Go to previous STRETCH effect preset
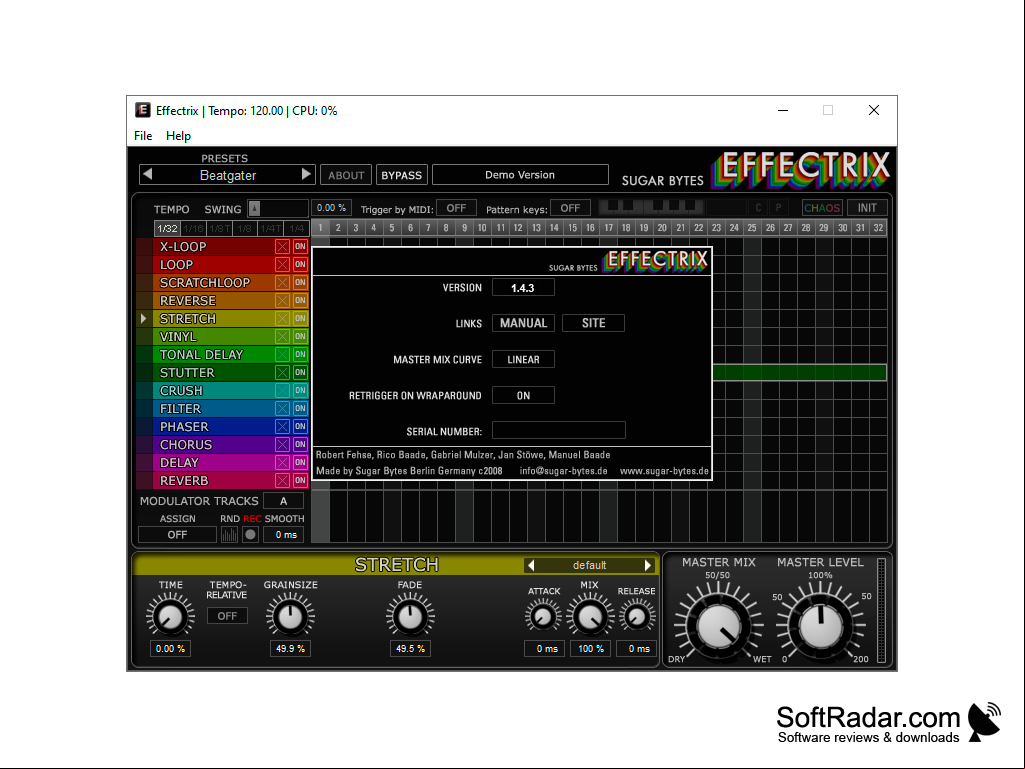Screen dimensions: 1025x769 [531, 565]
